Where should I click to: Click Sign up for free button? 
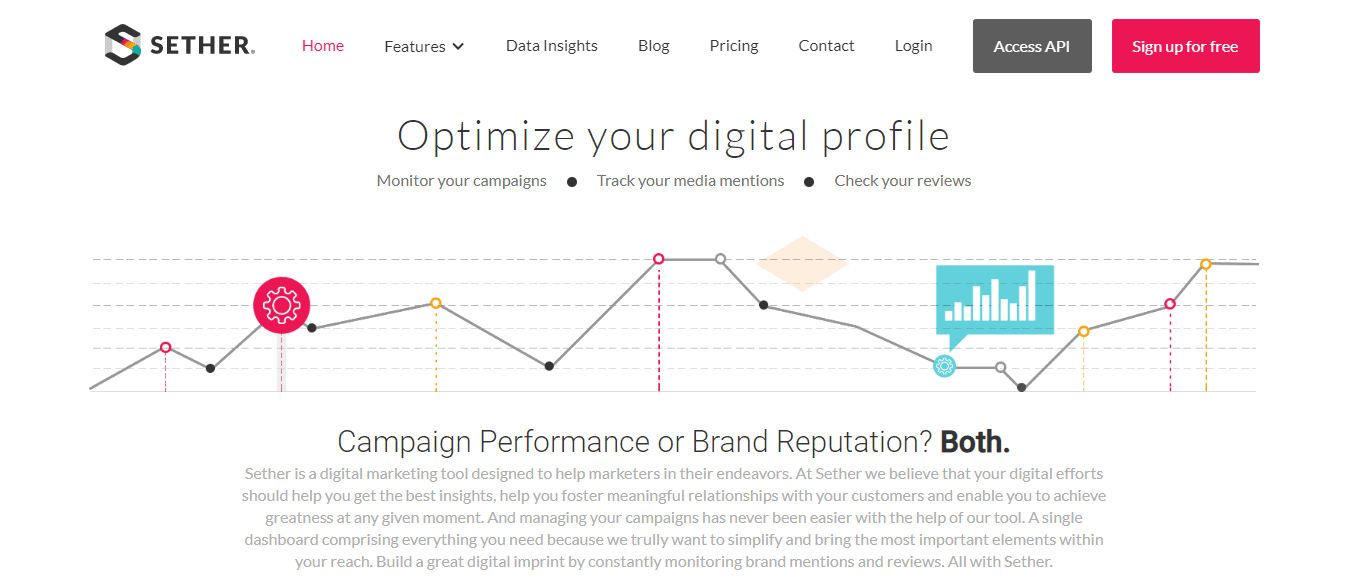tap(1185, 46)
